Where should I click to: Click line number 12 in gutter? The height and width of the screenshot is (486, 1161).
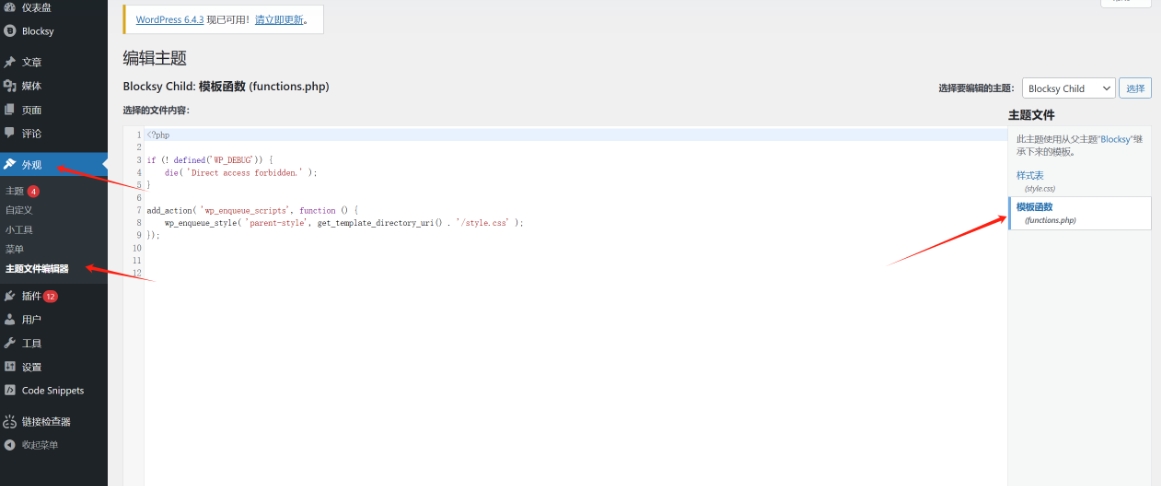pyautogui.click(x=136, y=273)
